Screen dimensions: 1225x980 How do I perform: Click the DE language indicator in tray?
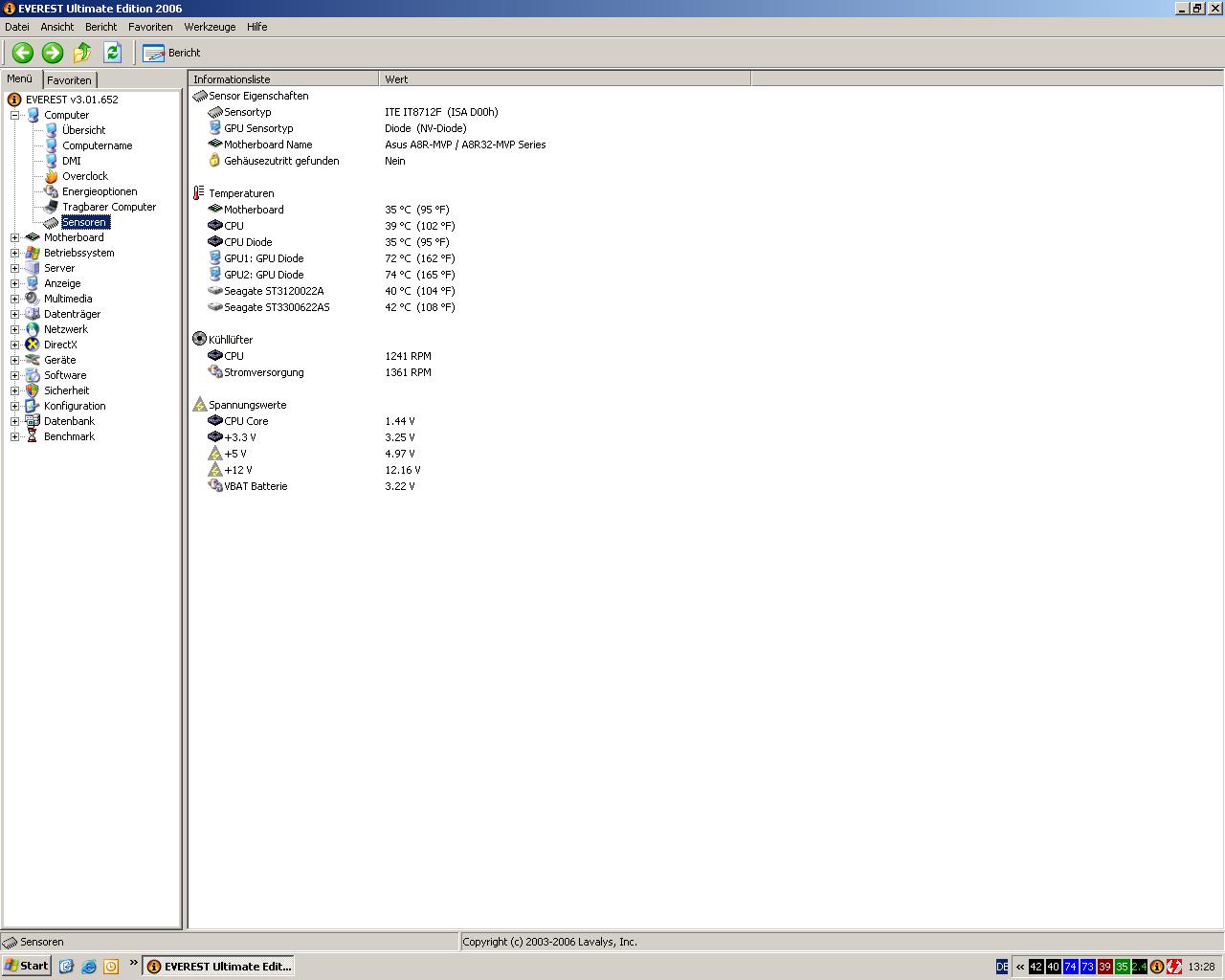[1002, 967]
